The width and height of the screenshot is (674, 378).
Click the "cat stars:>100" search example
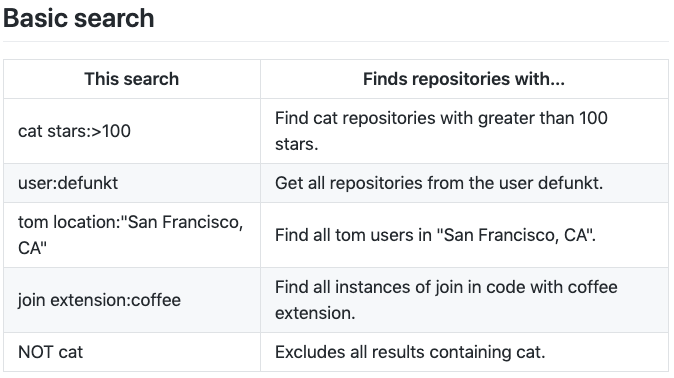click(74, 131)
